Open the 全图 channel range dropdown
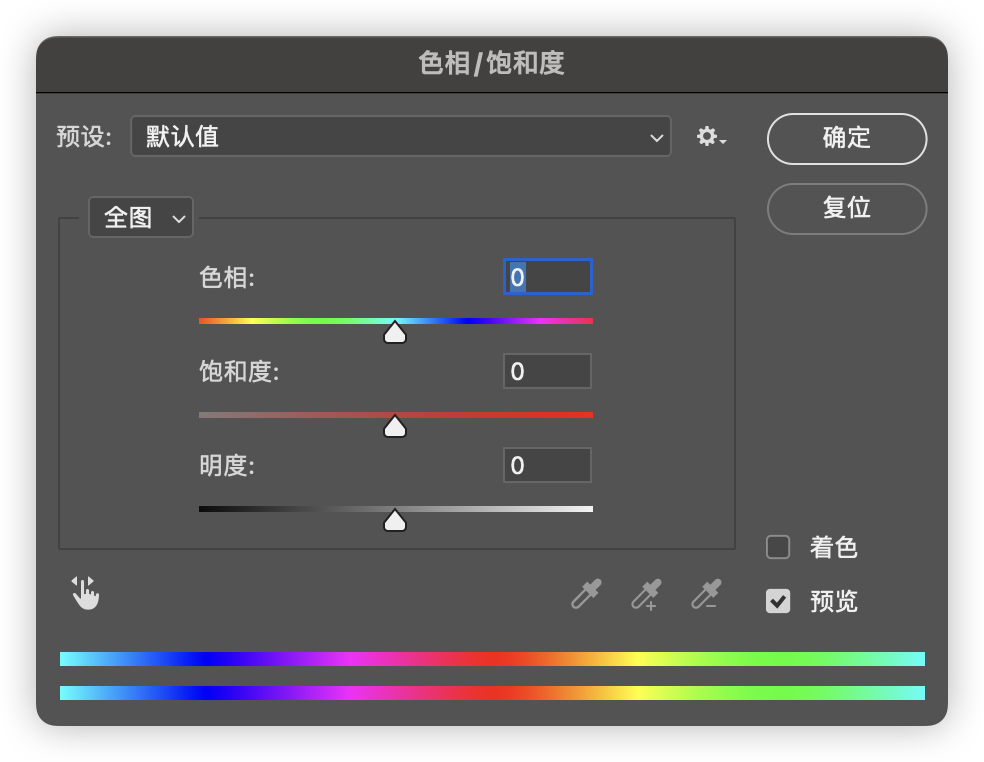The height and width of the screenshot is (762, 984). (141, 217)
